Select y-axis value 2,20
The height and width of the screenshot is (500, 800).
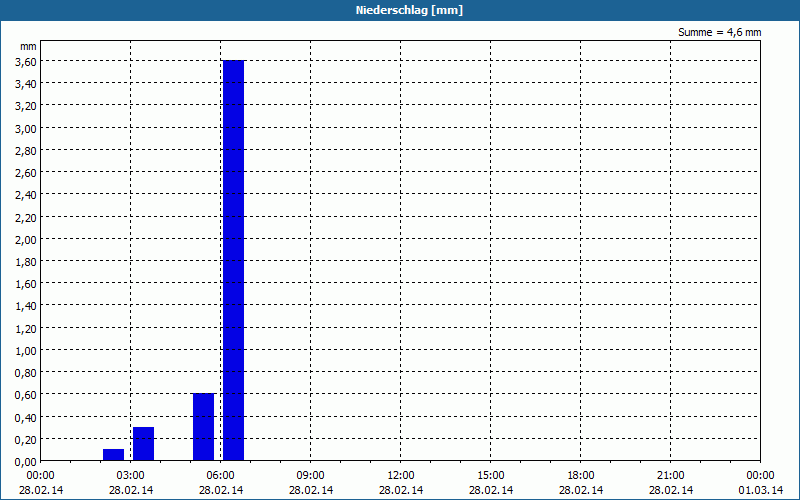pyautogui.click(x=26, y=217)
